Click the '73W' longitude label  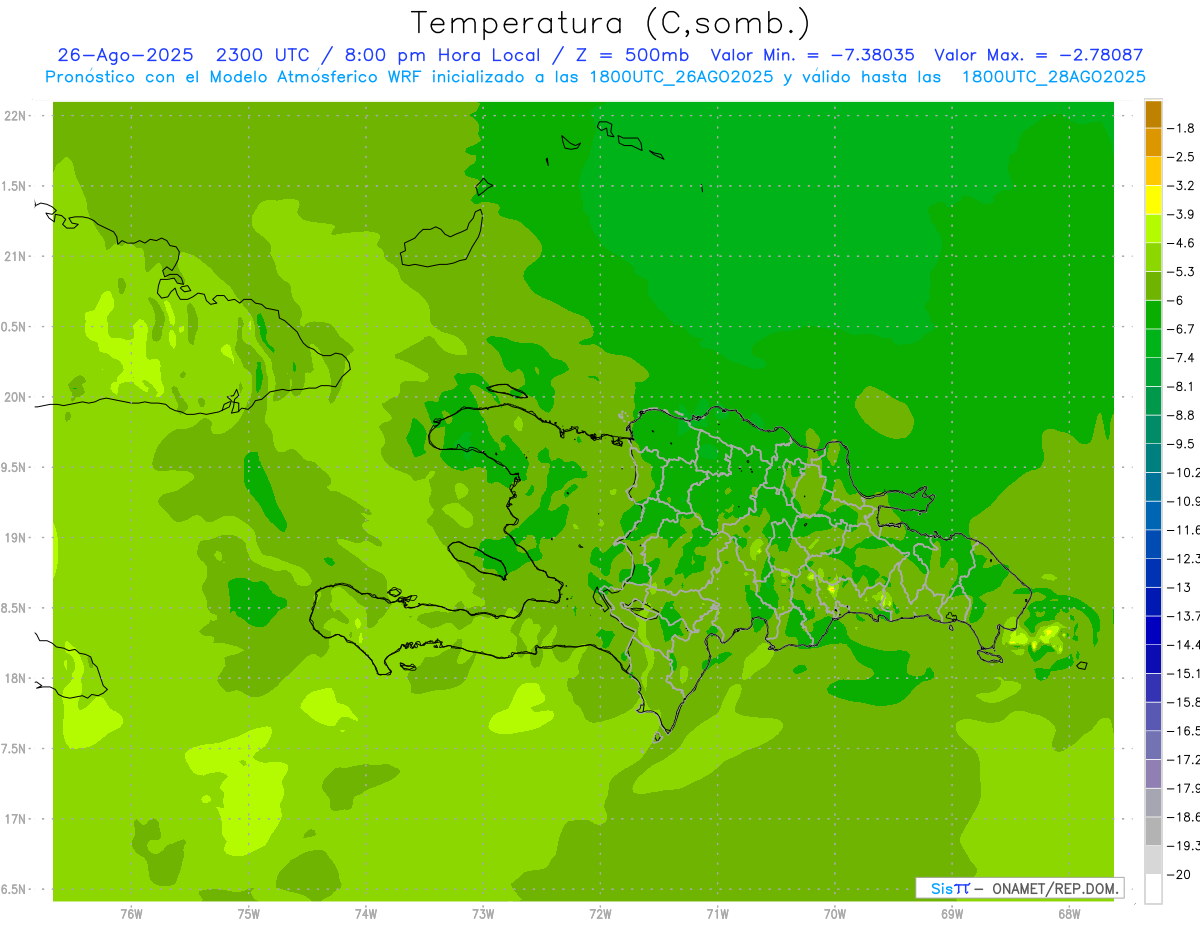pyautogui.click(x=483, y=914)
